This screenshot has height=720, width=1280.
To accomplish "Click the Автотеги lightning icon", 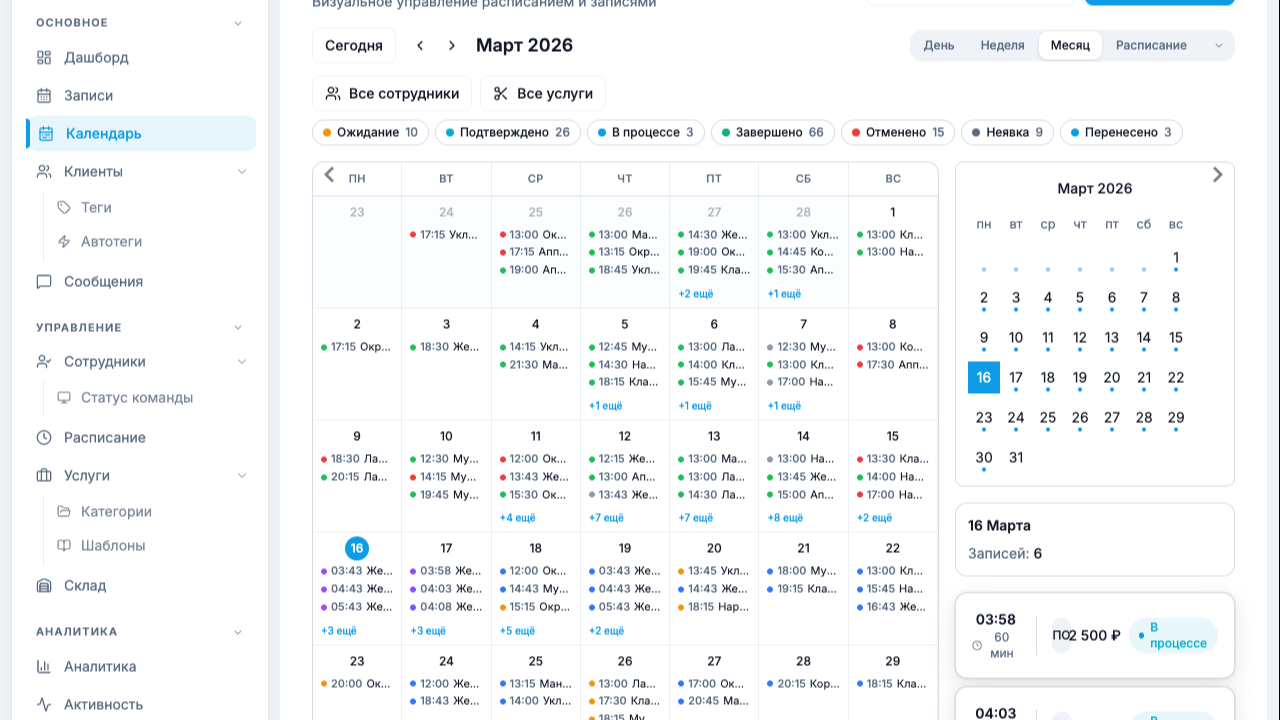I will pos(64,242).
